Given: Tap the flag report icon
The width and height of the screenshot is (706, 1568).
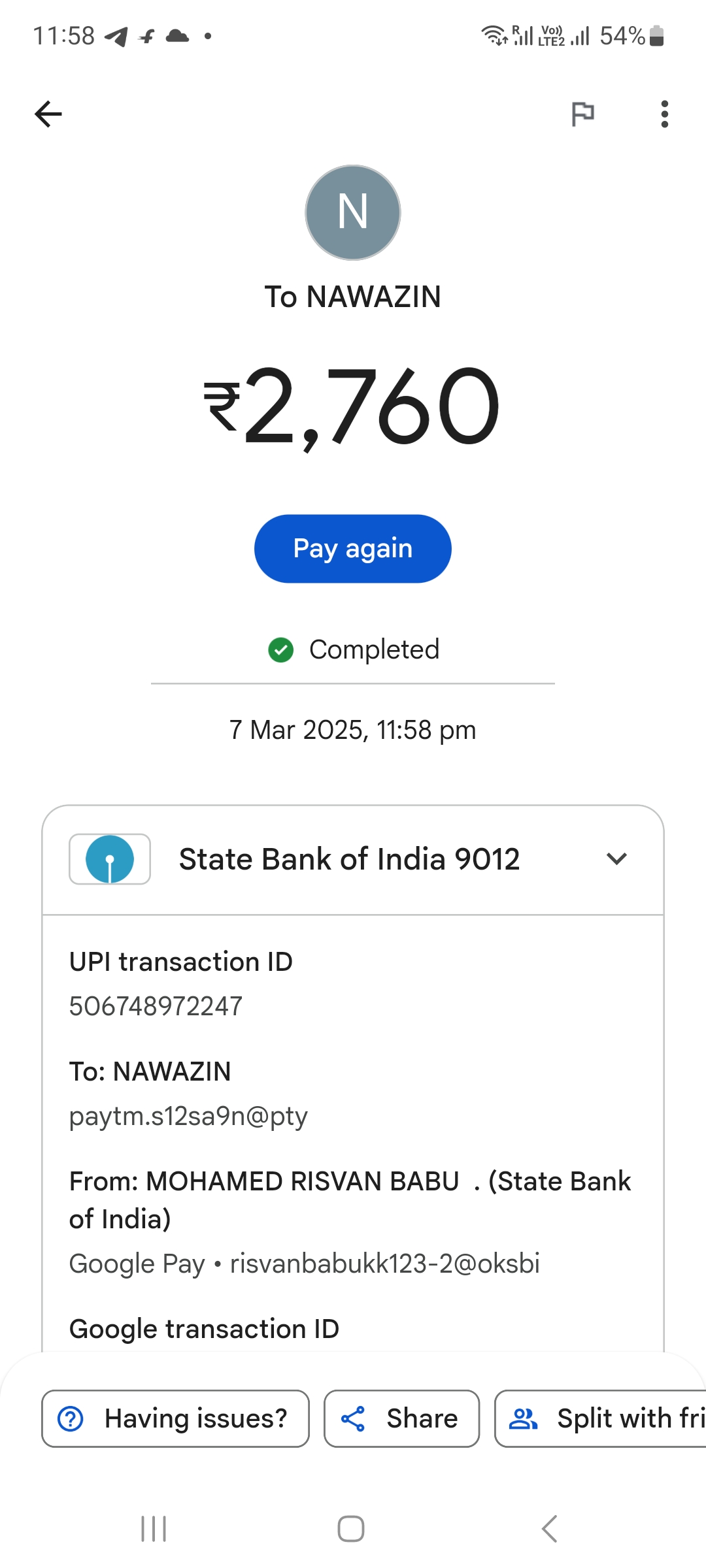Looking at the screenshot, I should [x=582, y=114].
